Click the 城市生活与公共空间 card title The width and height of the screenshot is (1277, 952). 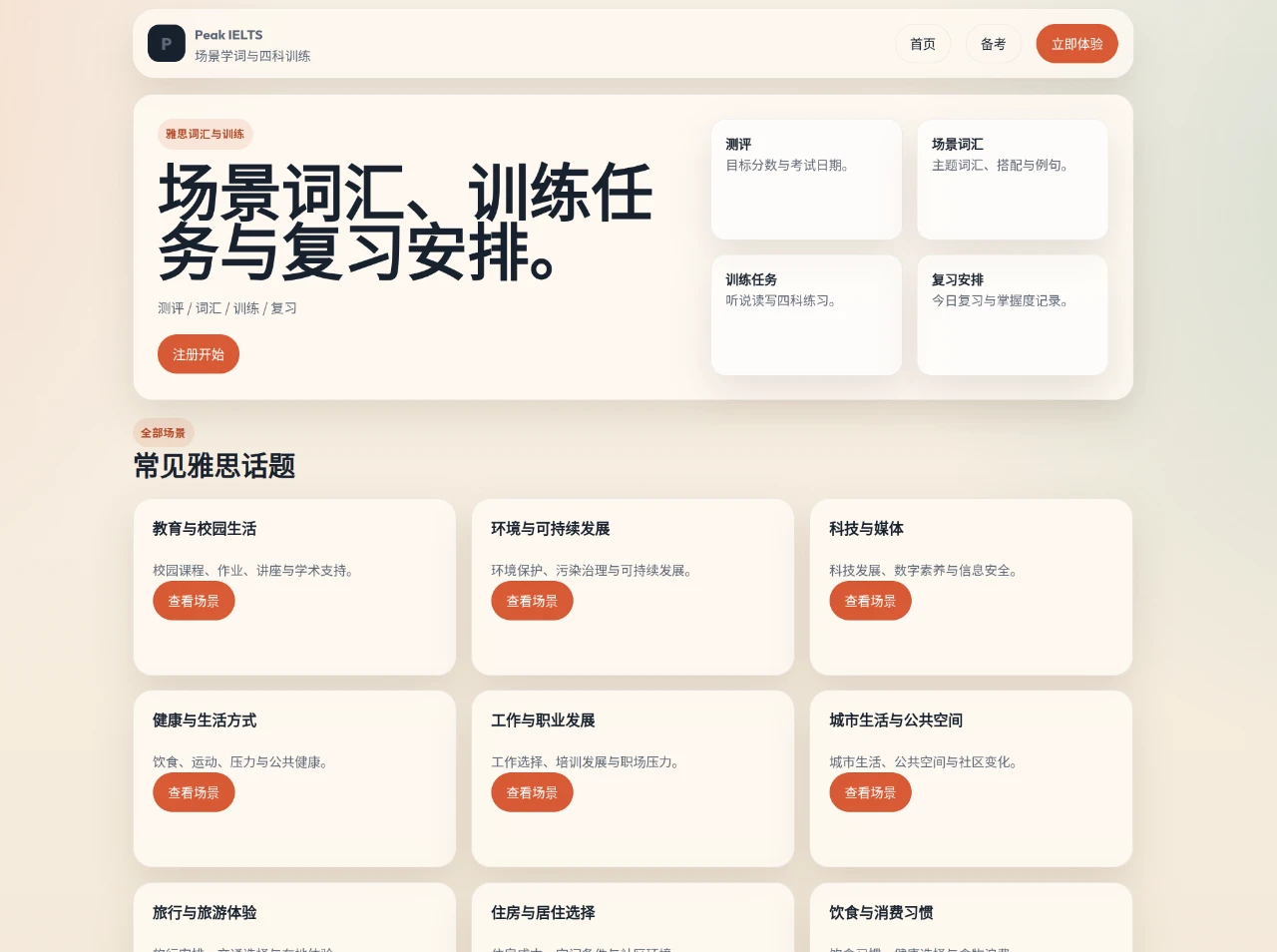896,720
